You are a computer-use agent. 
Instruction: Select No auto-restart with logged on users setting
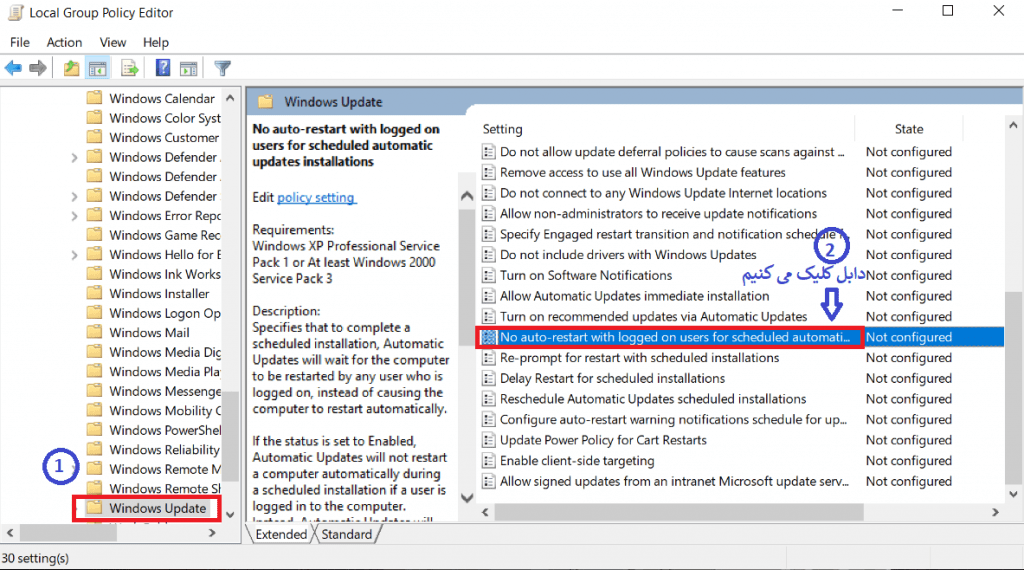coord(675,337)
